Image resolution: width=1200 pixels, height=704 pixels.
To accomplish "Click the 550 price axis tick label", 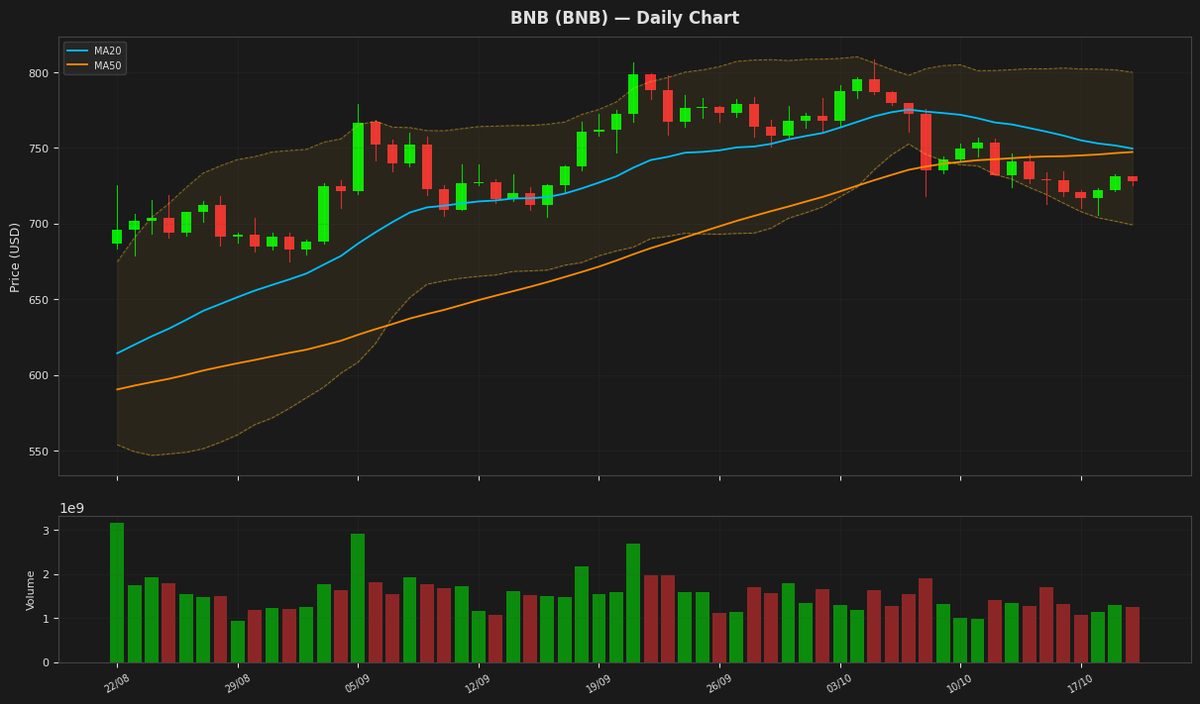I will (x=38, y=452).
